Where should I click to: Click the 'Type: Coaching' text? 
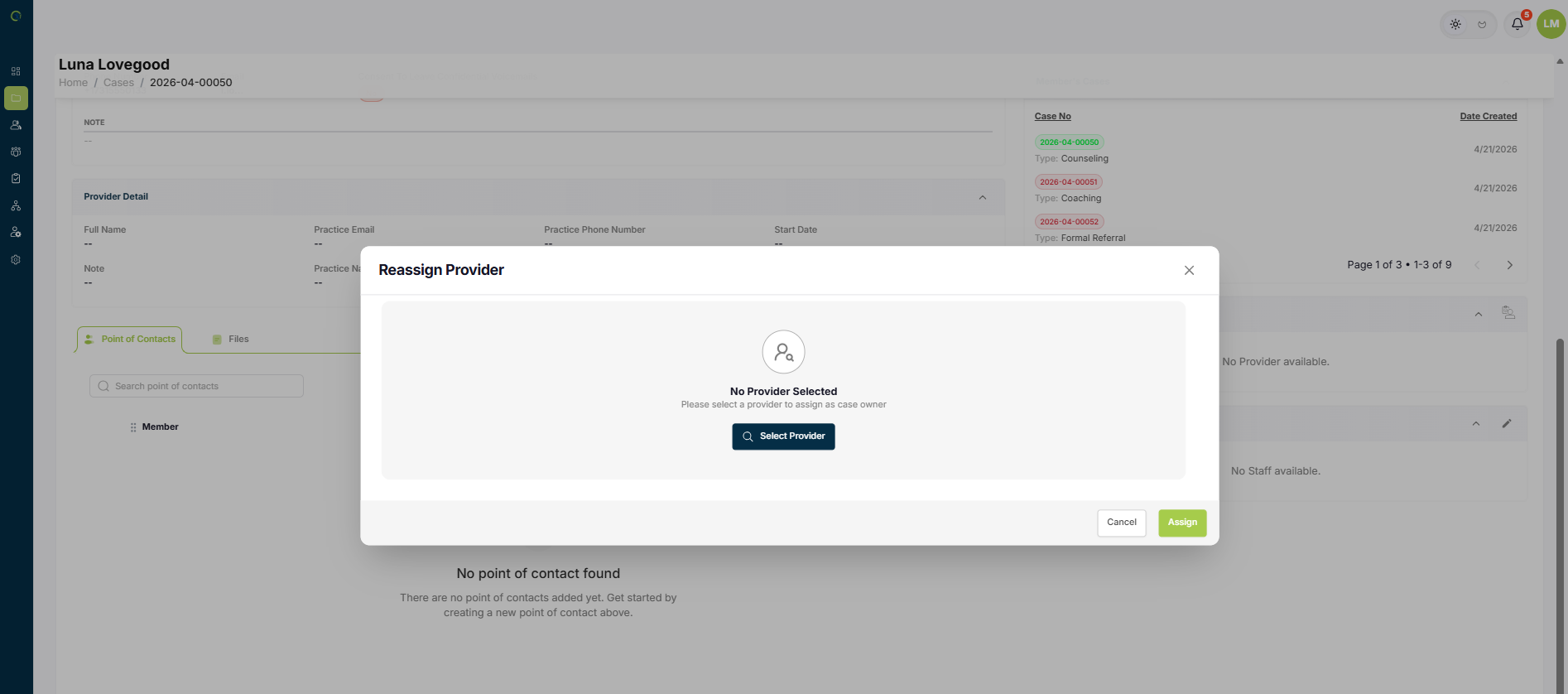tap(1068, 198)
